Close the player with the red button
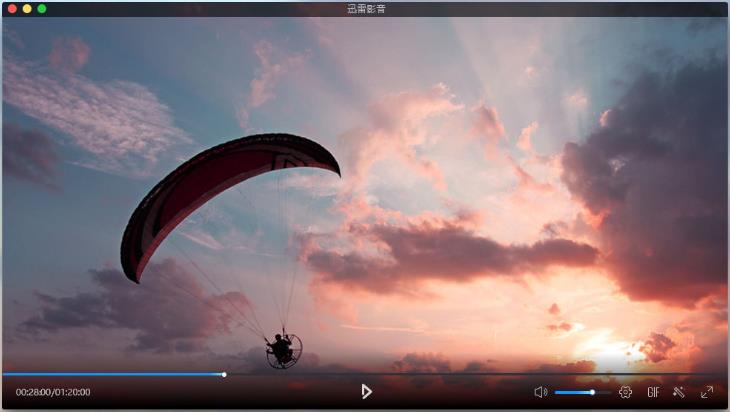 click(10, 8)
